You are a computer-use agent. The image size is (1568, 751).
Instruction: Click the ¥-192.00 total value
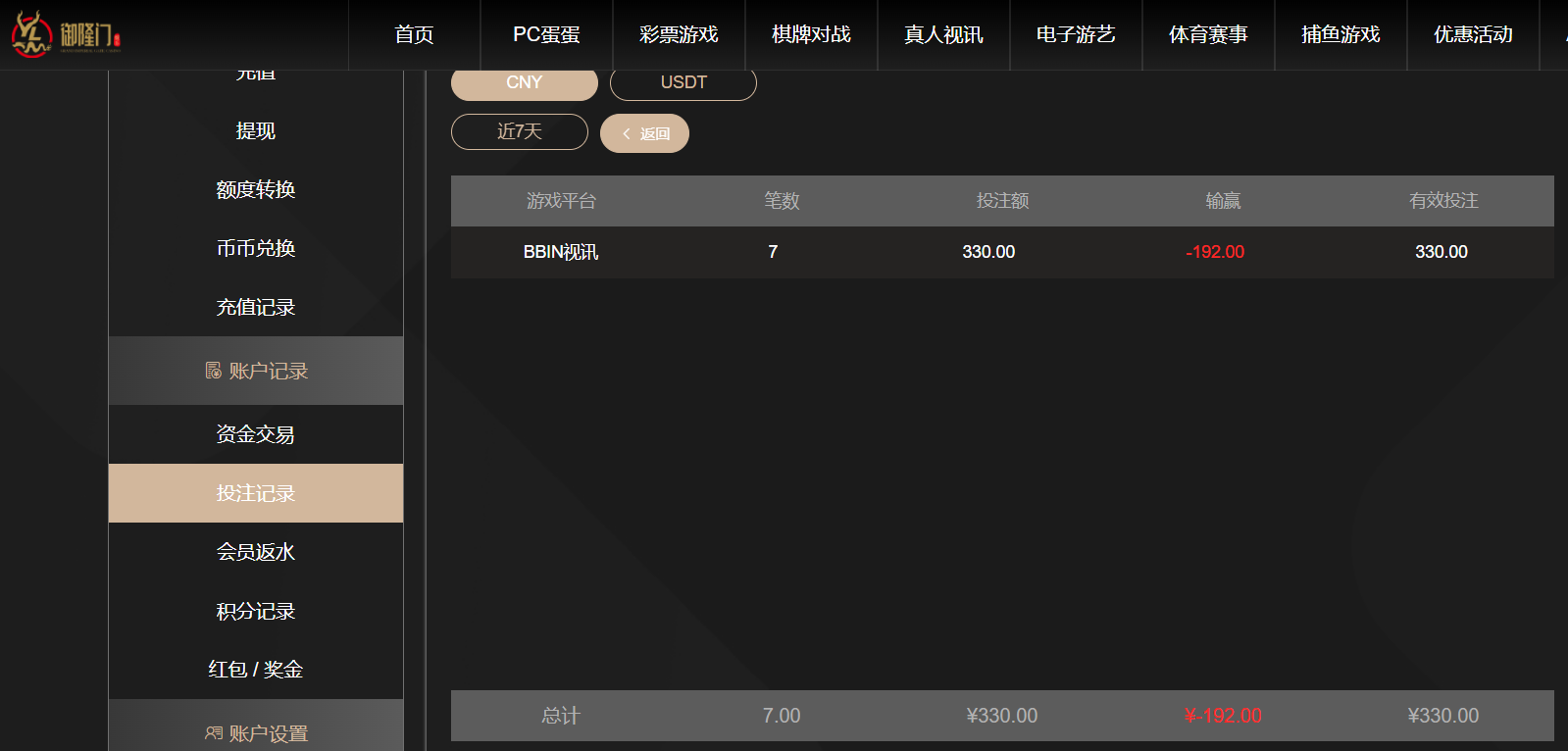pos(1223,716)
